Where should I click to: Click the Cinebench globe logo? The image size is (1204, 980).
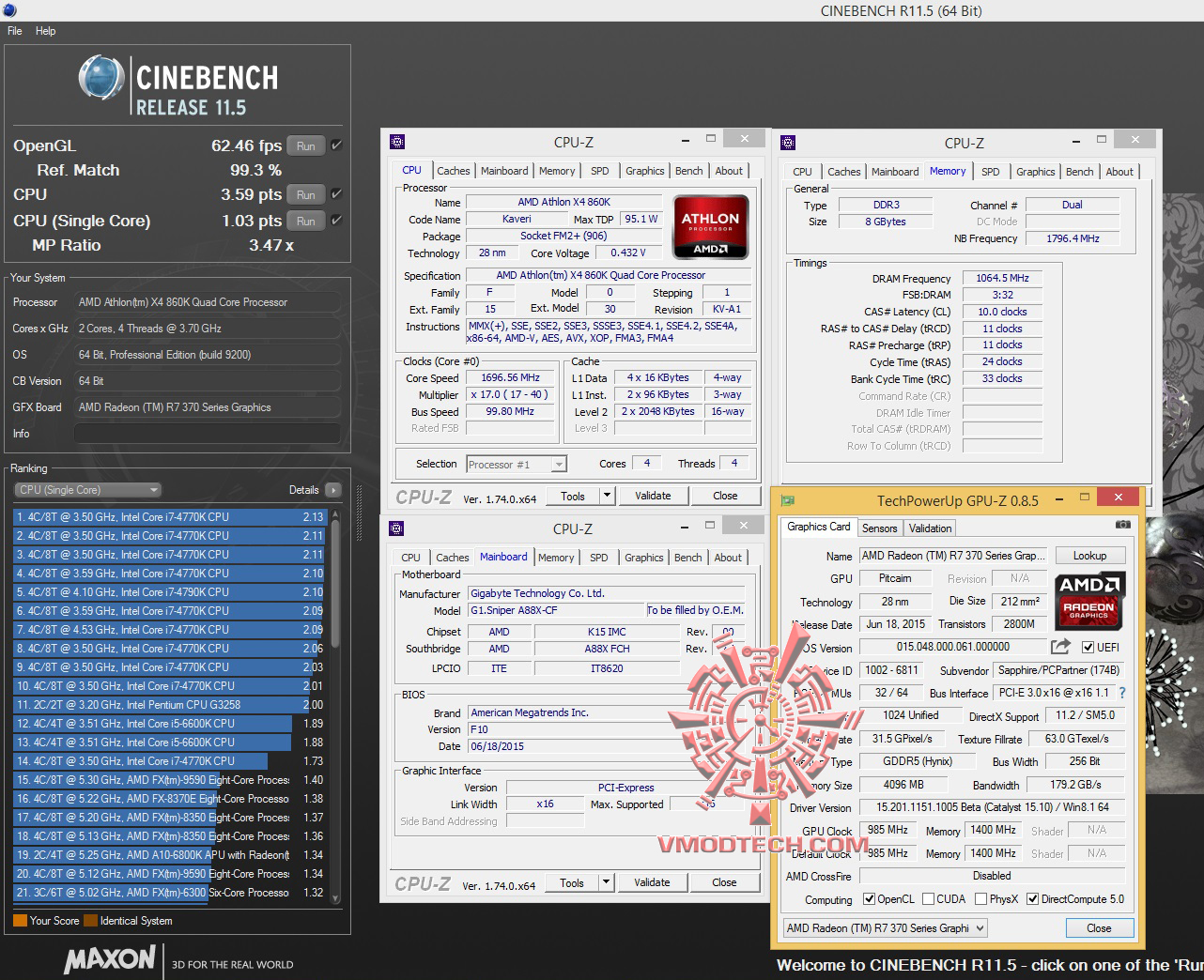pyautogui.click(x=102, y=78)
